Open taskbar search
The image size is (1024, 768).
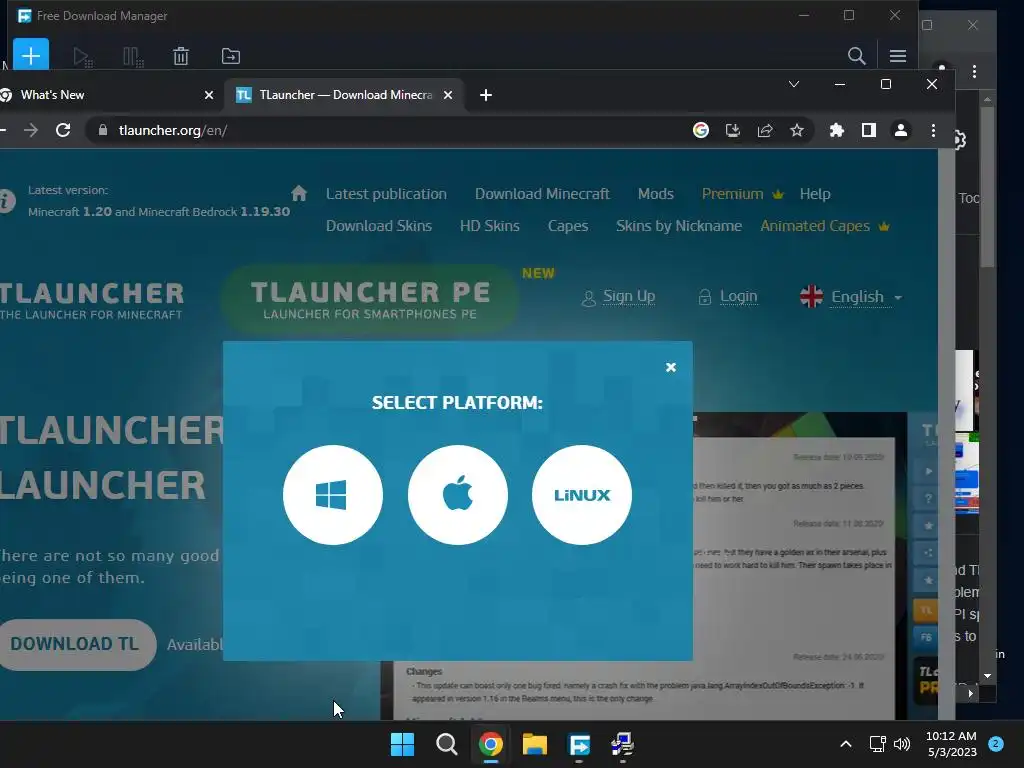click(447, 744)
